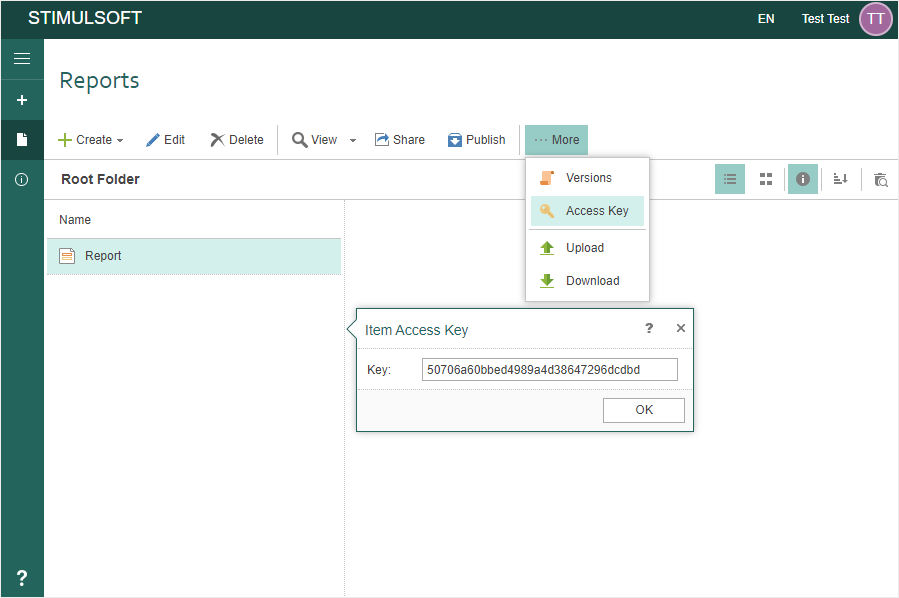The image size is (899, 598).
Task: Select the Reports document icon in the sidebar
Action: 22,139
